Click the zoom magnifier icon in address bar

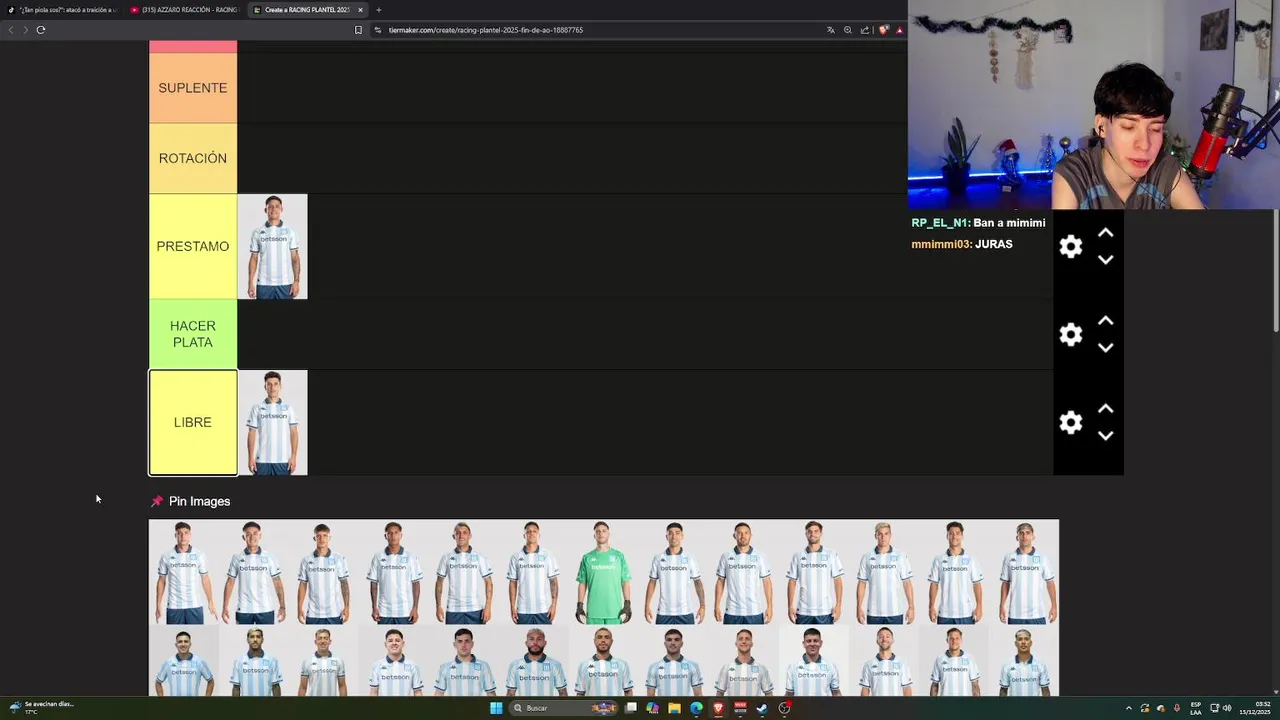[x=848, y=30]
